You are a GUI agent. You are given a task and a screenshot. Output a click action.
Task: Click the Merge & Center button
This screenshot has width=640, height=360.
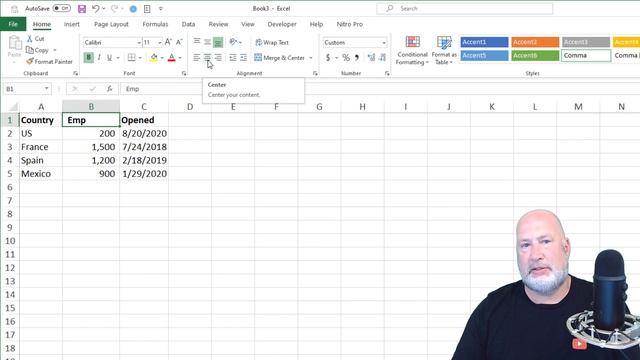pos(280,58)
